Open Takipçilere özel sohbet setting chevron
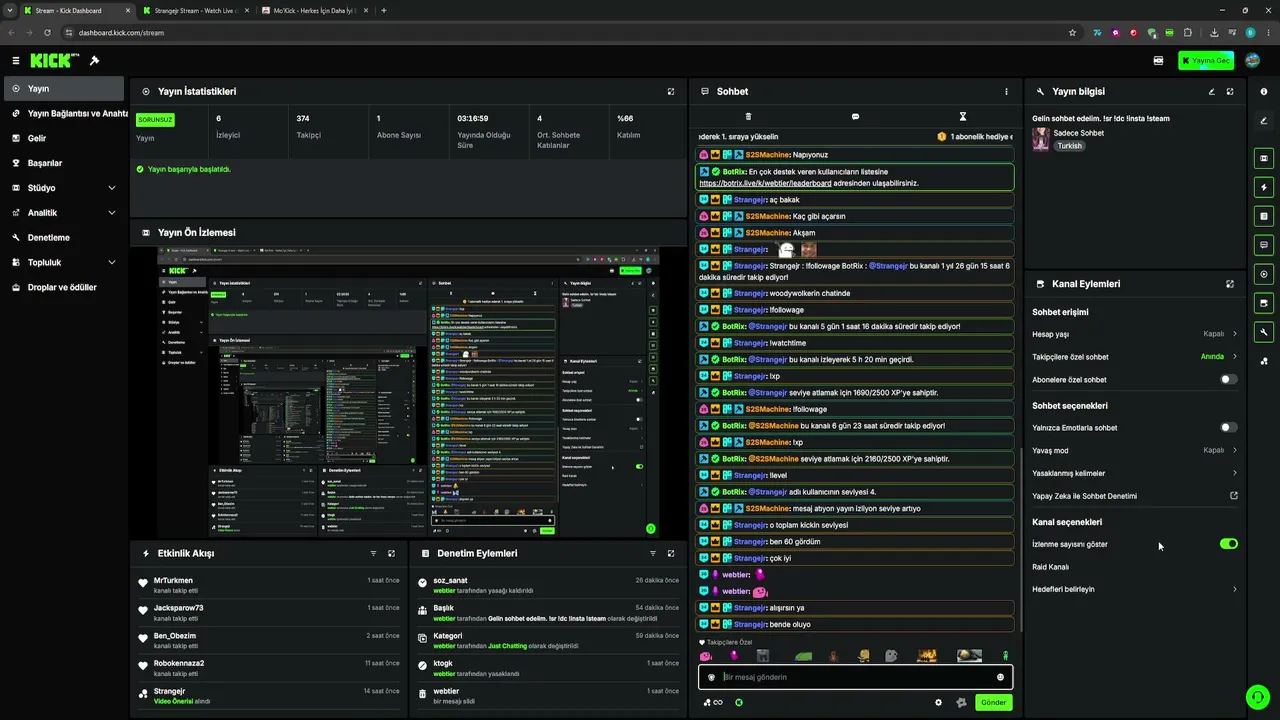 click(x=1235, y=357)
